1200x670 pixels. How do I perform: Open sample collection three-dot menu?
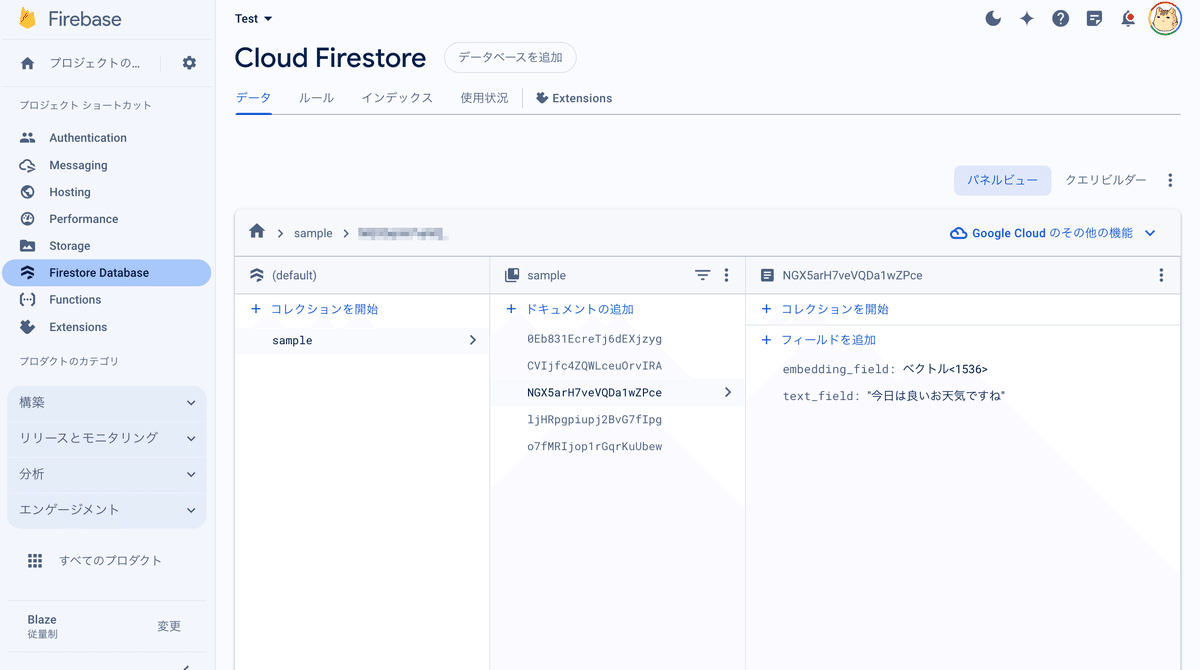click(727, 275)
